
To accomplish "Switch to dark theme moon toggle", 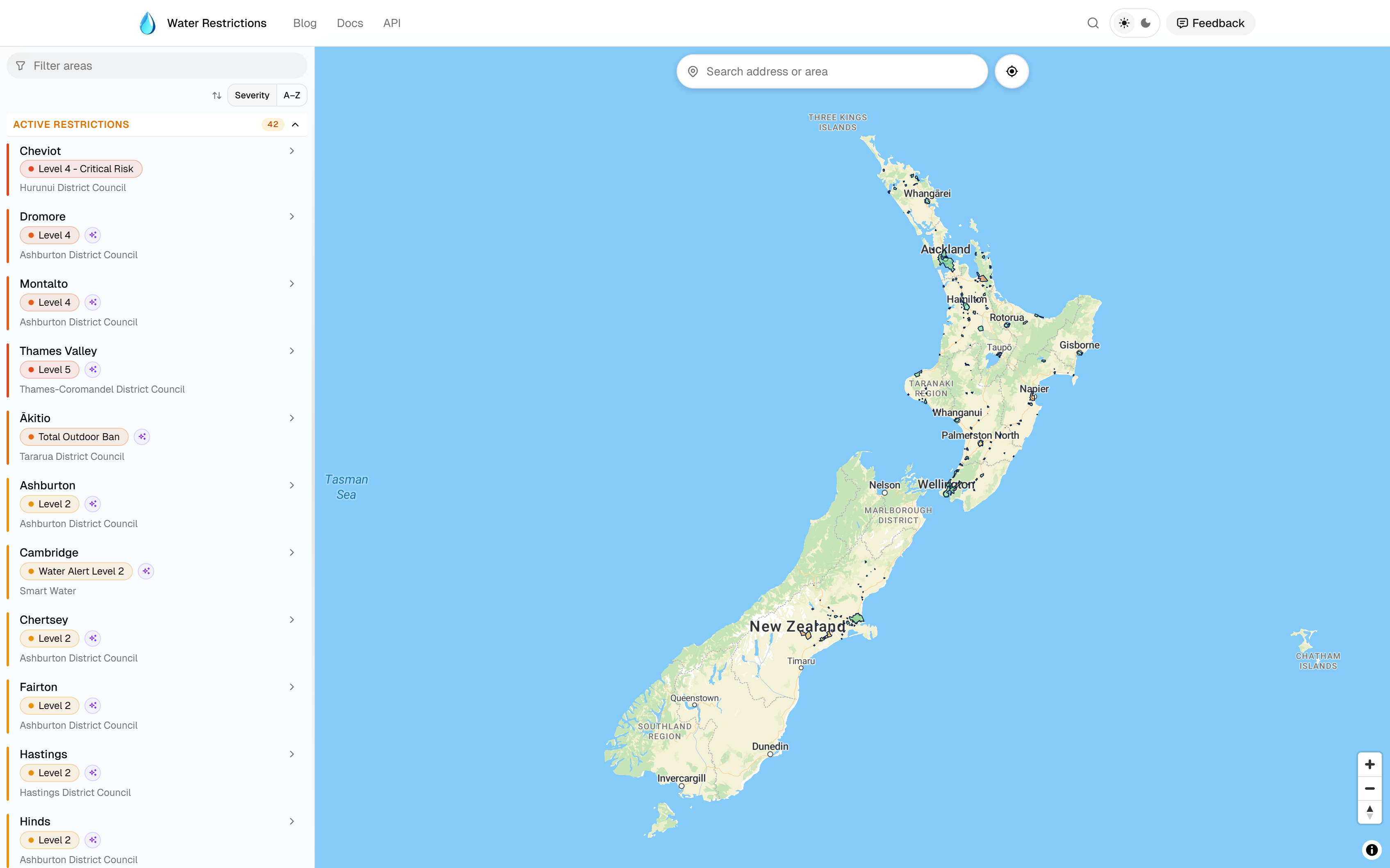I will tap(1145, 23).
